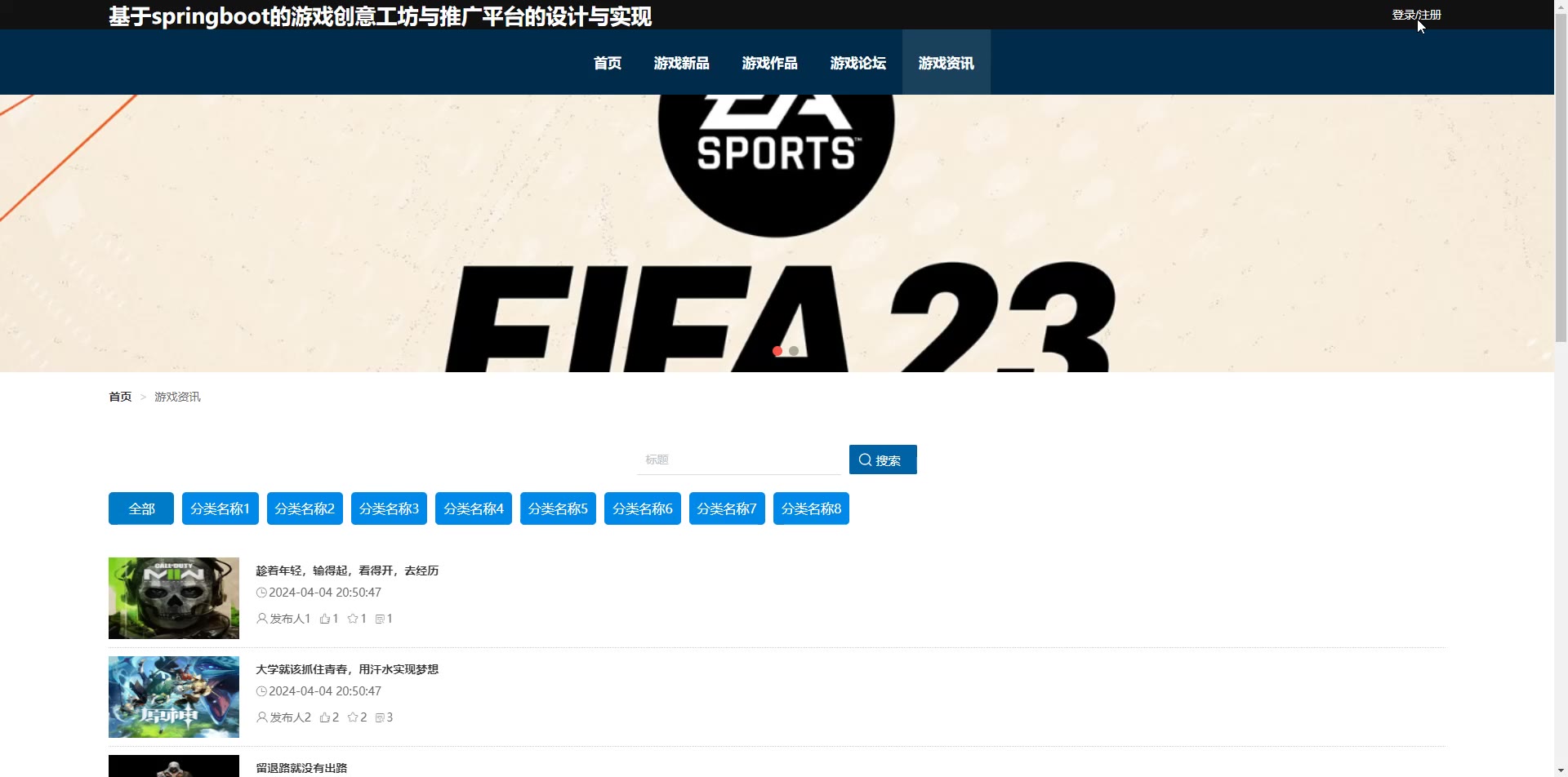Click the 登录/注册 link
The image size is (1568, 777).
(x=1417, y=15)
